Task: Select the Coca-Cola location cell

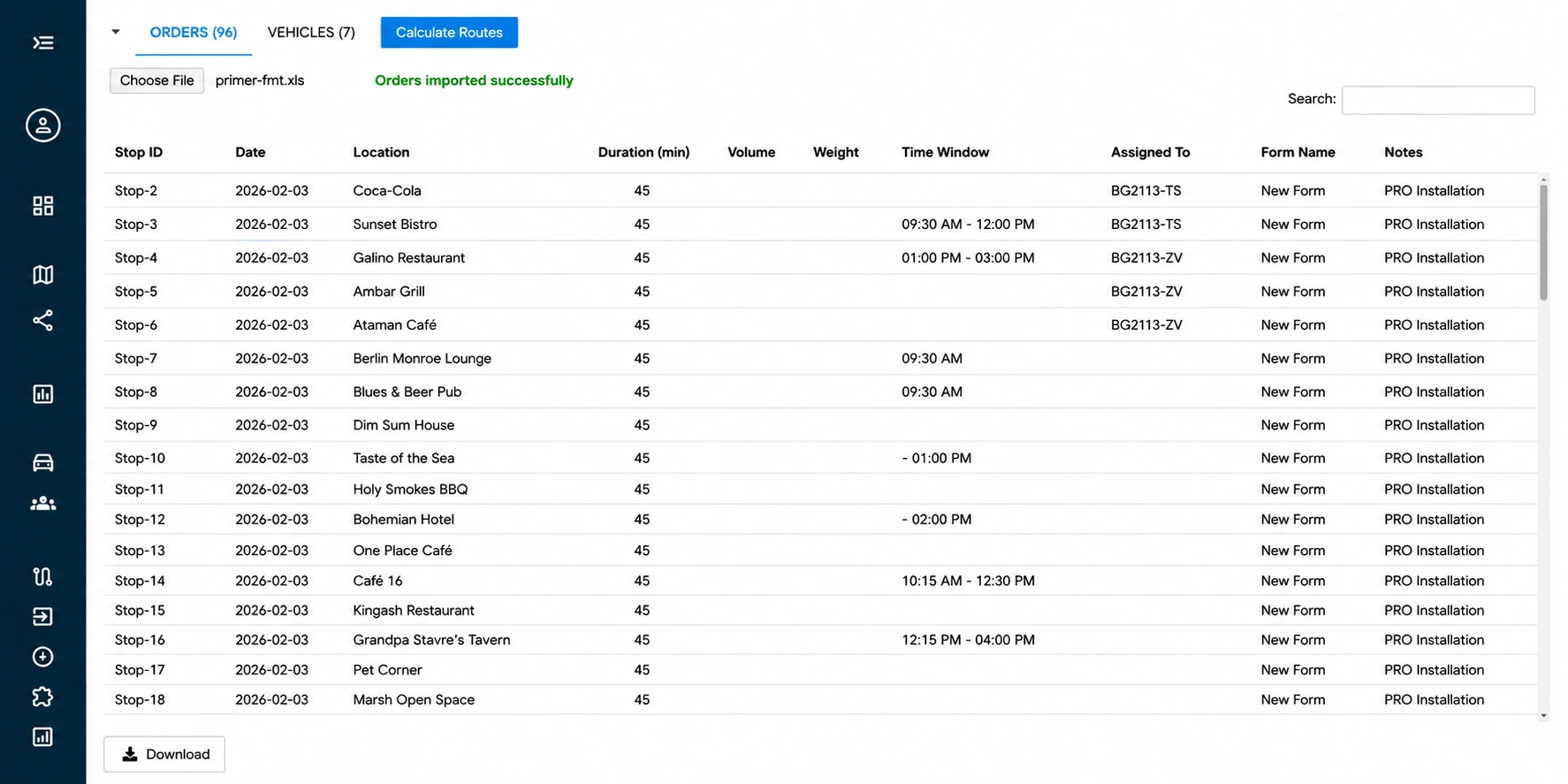Action: tap(387, 191)
